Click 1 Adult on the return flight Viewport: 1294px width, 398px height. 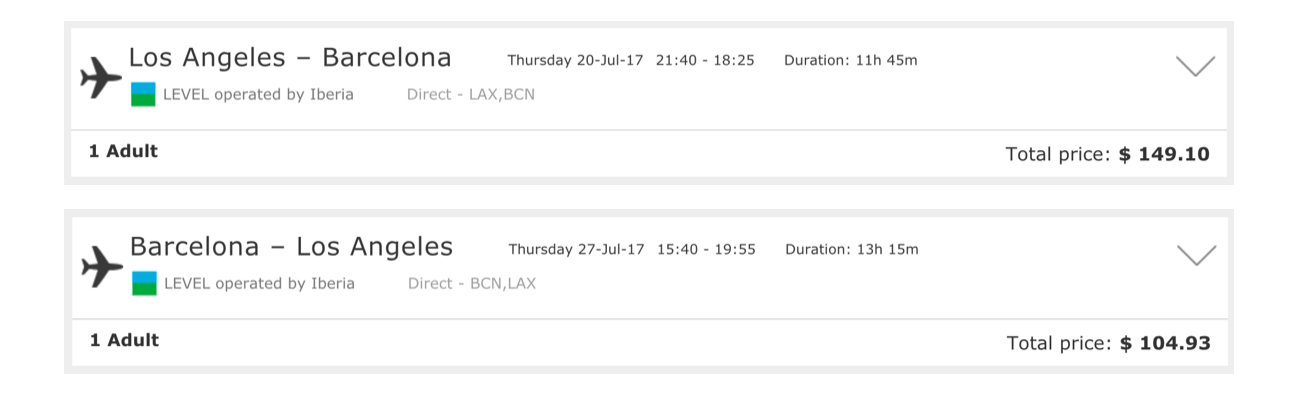click(x=124, y=340)
